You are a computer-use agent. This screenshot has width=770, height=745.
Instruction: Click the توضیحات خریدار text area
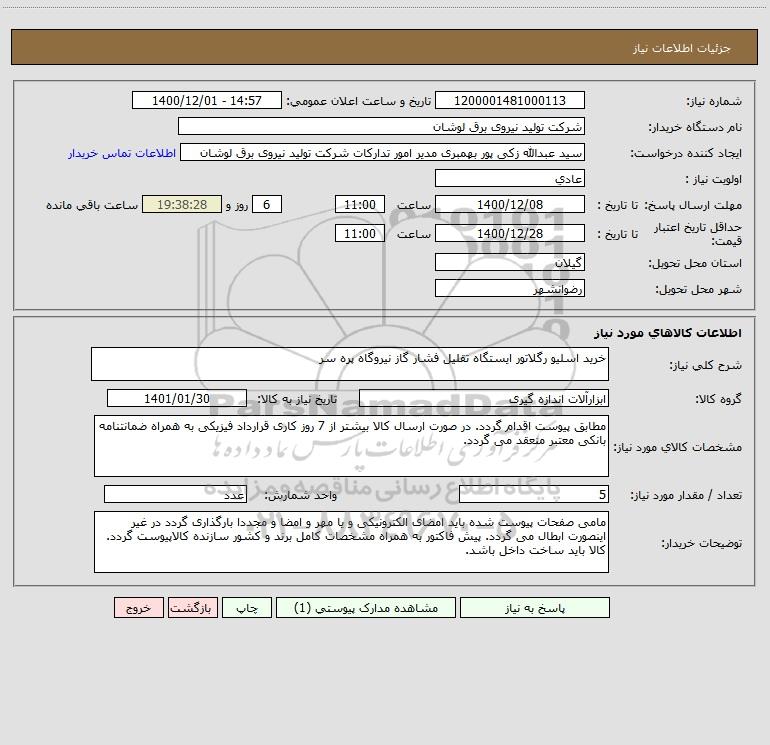[x=351, y=542]
